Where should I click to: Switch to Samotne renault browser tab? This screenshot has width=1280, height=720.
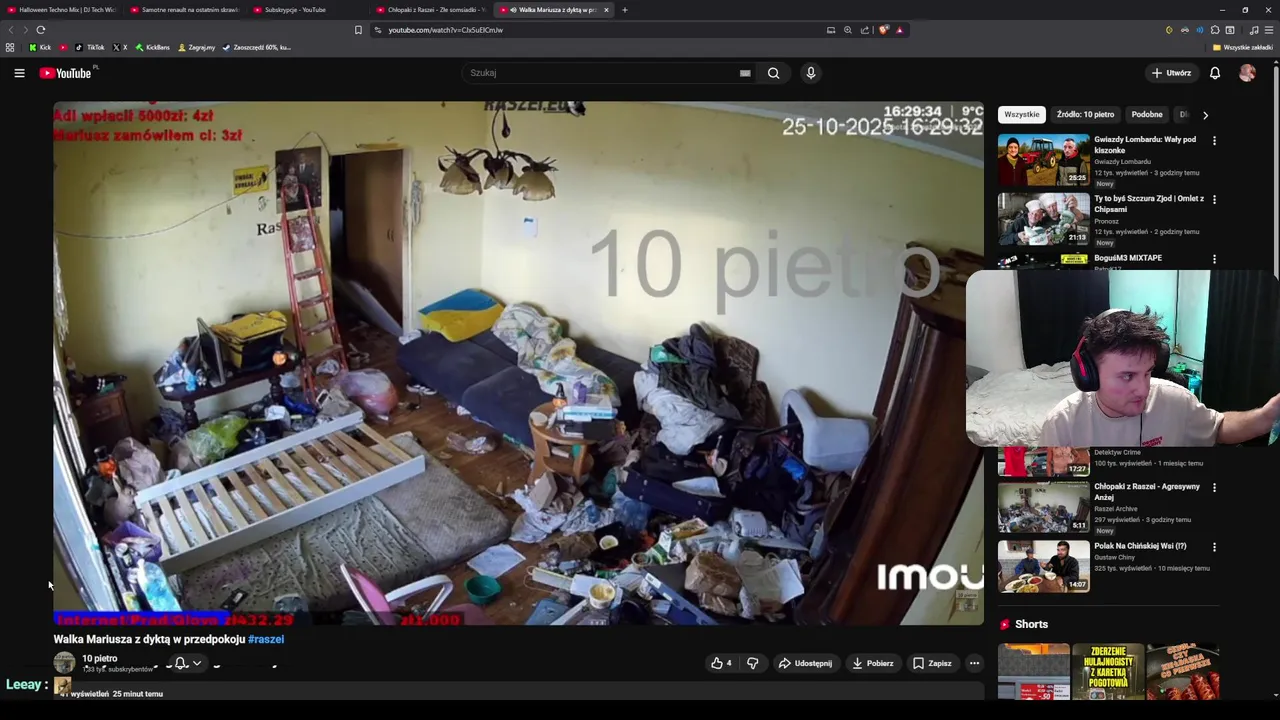[x=185, y=10]
